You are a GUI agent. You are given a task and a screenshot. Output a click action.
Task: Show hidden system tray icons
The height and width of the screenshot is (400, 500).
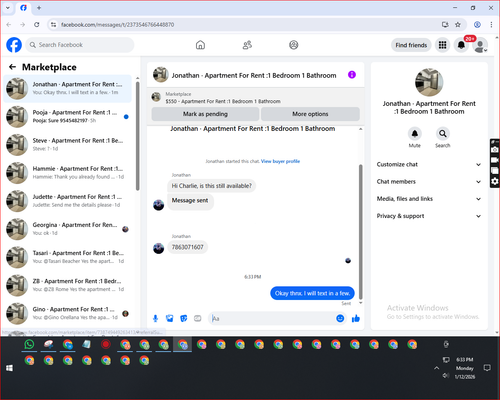436,368
